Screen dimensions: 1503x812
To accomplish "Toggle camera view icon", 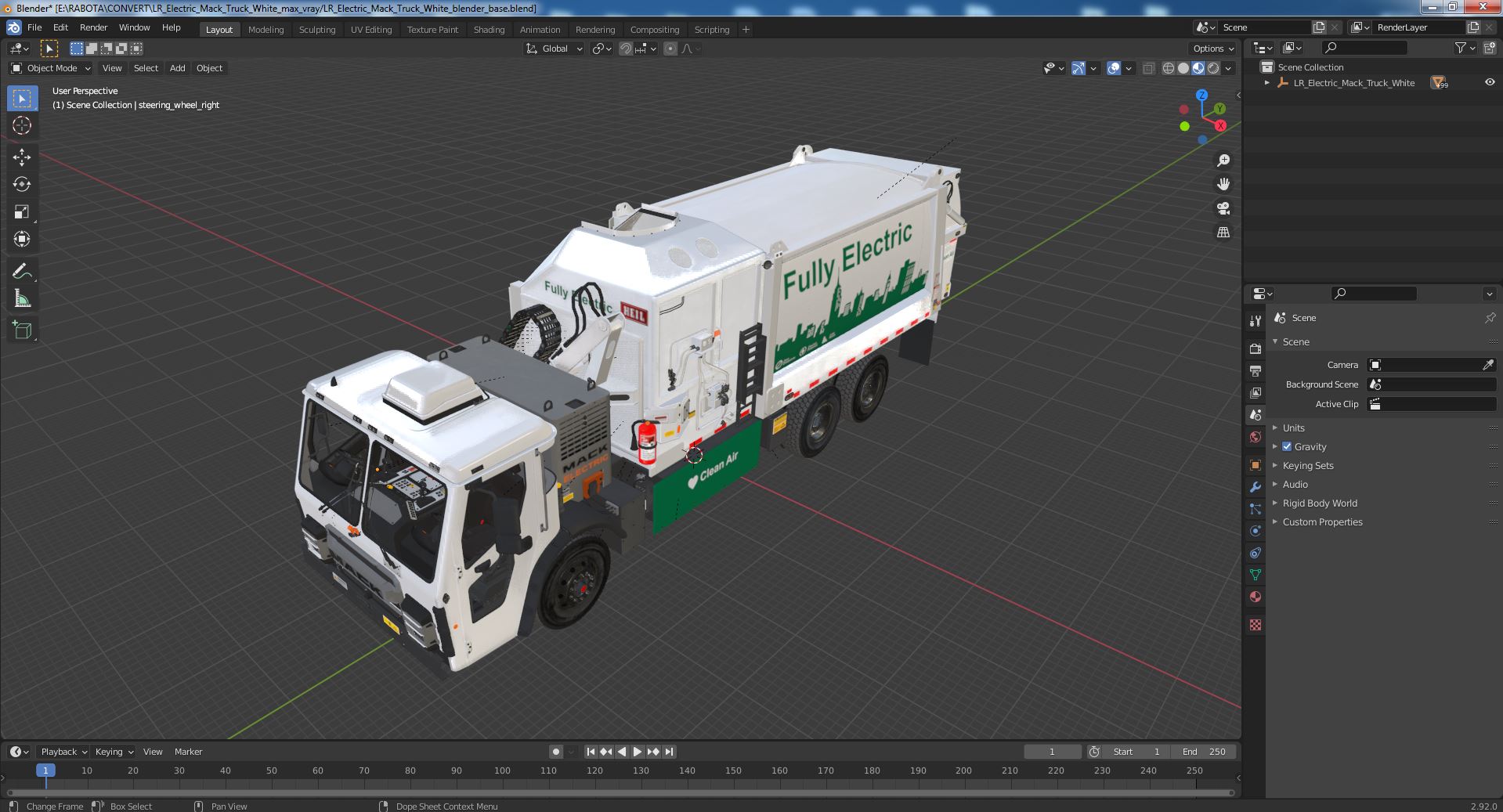I will 1223,208.
